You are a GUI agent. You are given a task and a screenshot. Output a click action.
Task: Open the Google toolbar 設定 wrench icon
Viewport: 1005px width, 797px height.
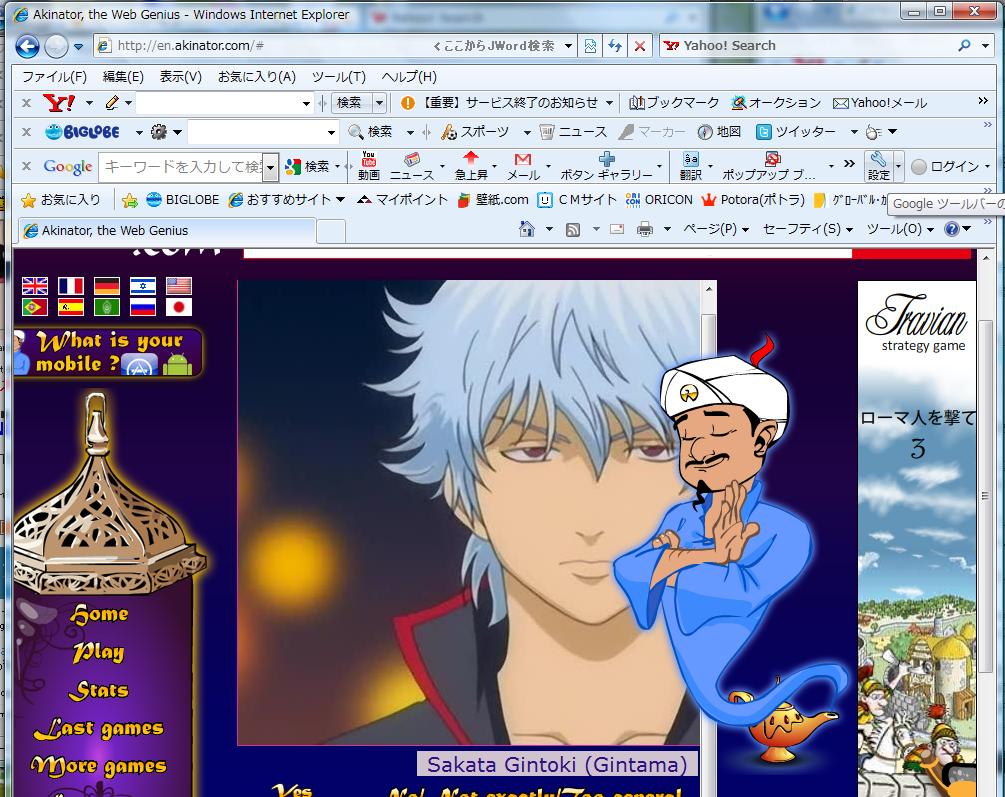tap(878, 166)
